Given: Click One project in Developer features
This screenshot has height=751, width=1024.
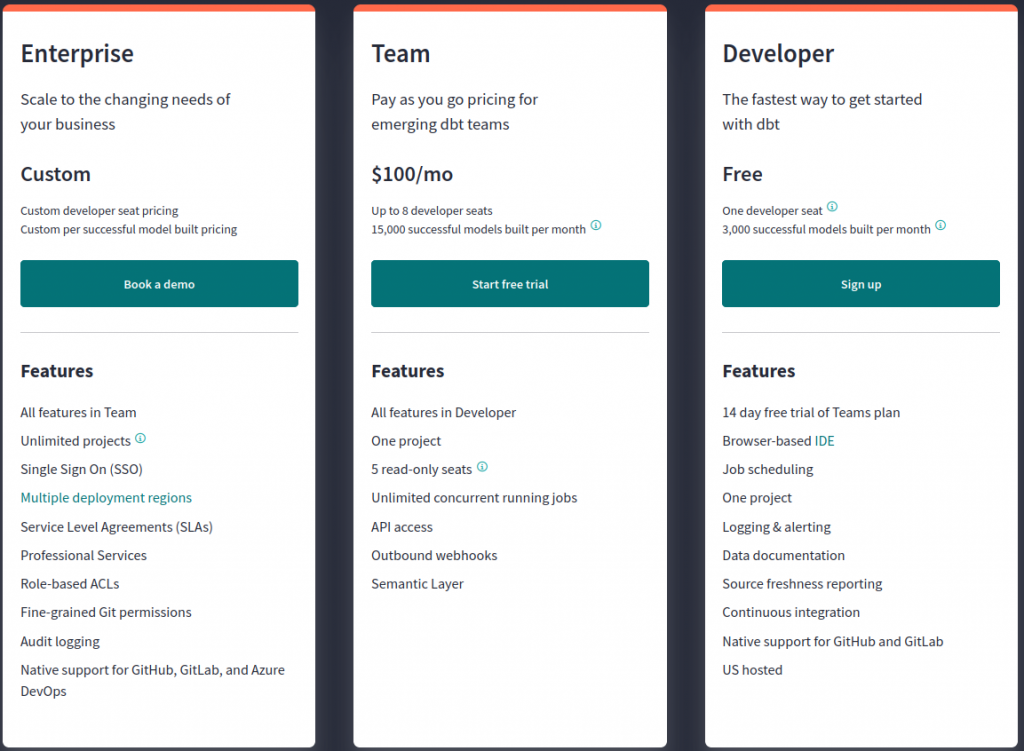Looking at the screenshot, I should [x=757, y=498].
